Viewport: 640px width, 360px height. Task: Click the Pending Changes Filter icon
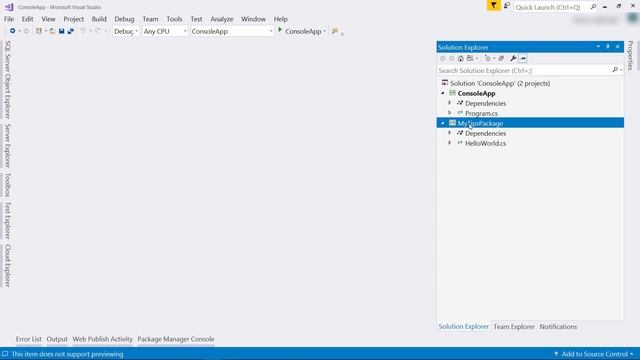coord(488,58)
